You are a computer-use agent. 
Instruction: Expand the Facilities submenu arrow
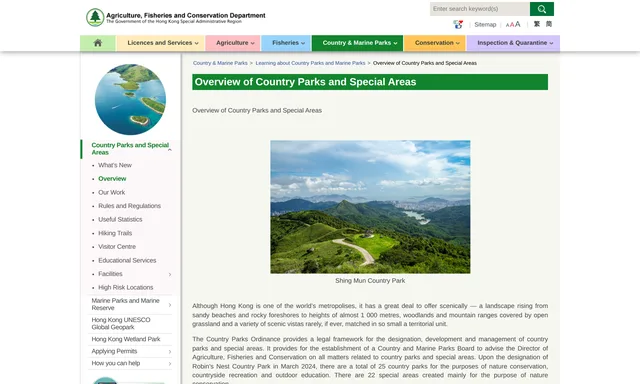click(x=170, y=274)
